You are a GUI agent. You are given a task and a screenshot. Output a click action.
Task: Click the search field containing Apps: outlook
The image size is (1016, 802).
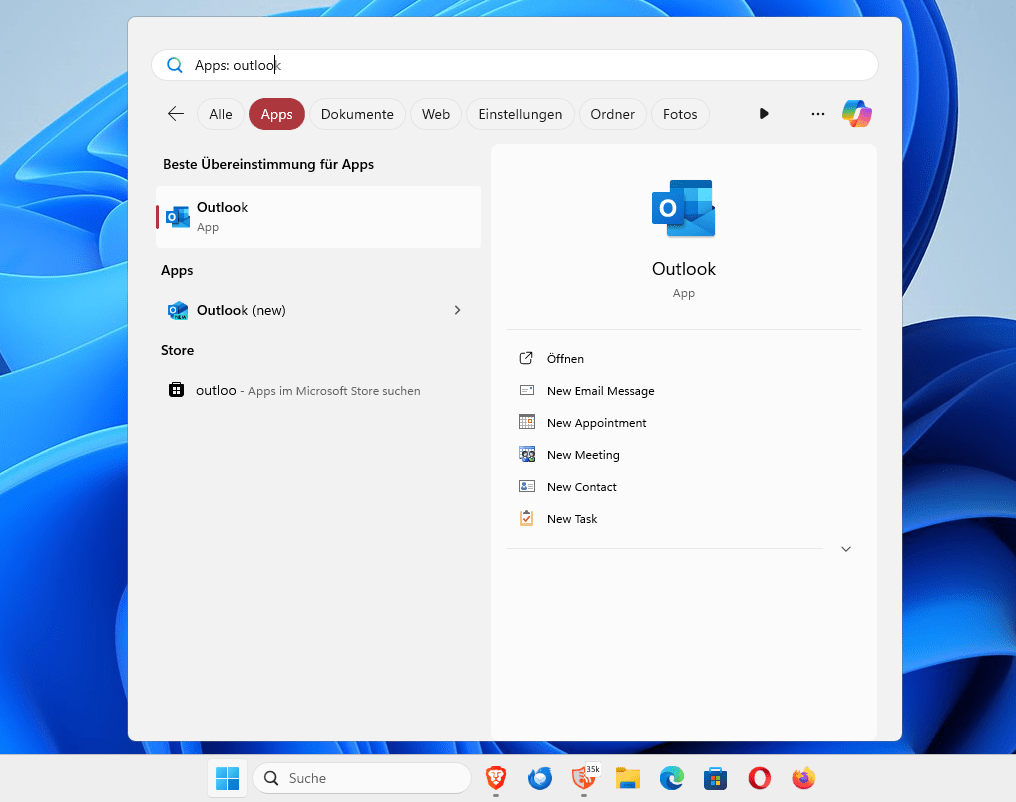(x=514, y=65)
